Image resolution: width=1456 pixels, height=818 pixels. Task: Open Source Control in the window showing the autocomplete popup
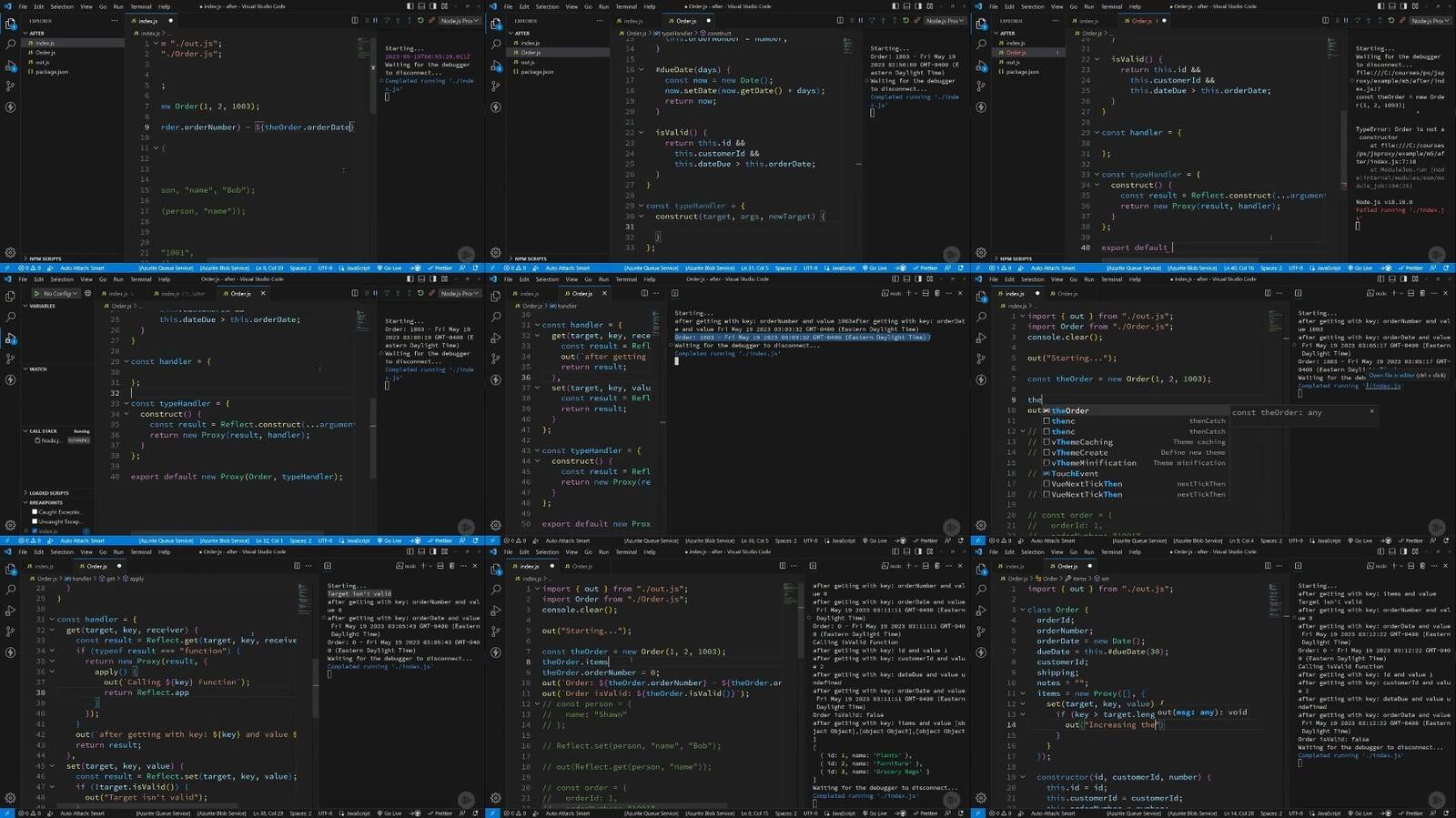[x=981, y=359]
